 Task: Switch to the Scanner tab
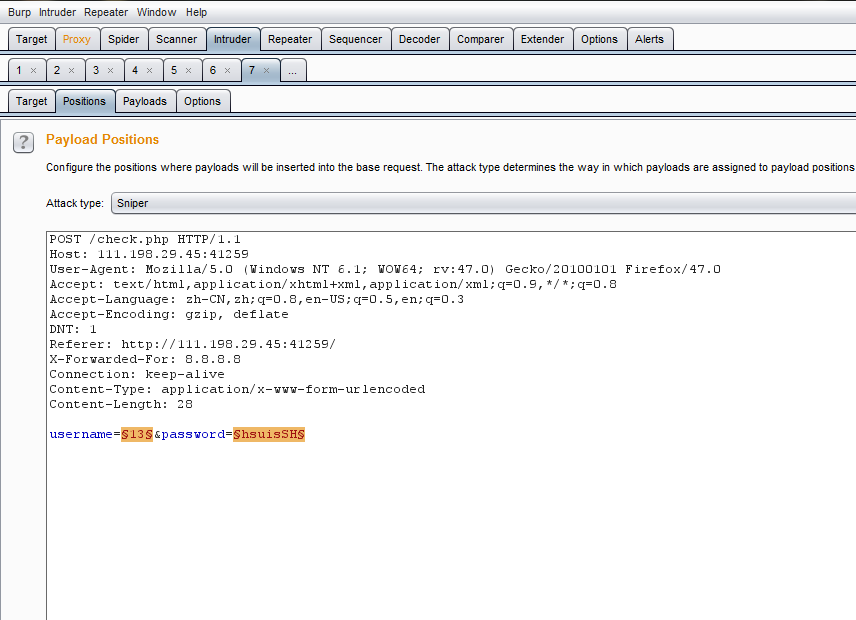[176, 39]
